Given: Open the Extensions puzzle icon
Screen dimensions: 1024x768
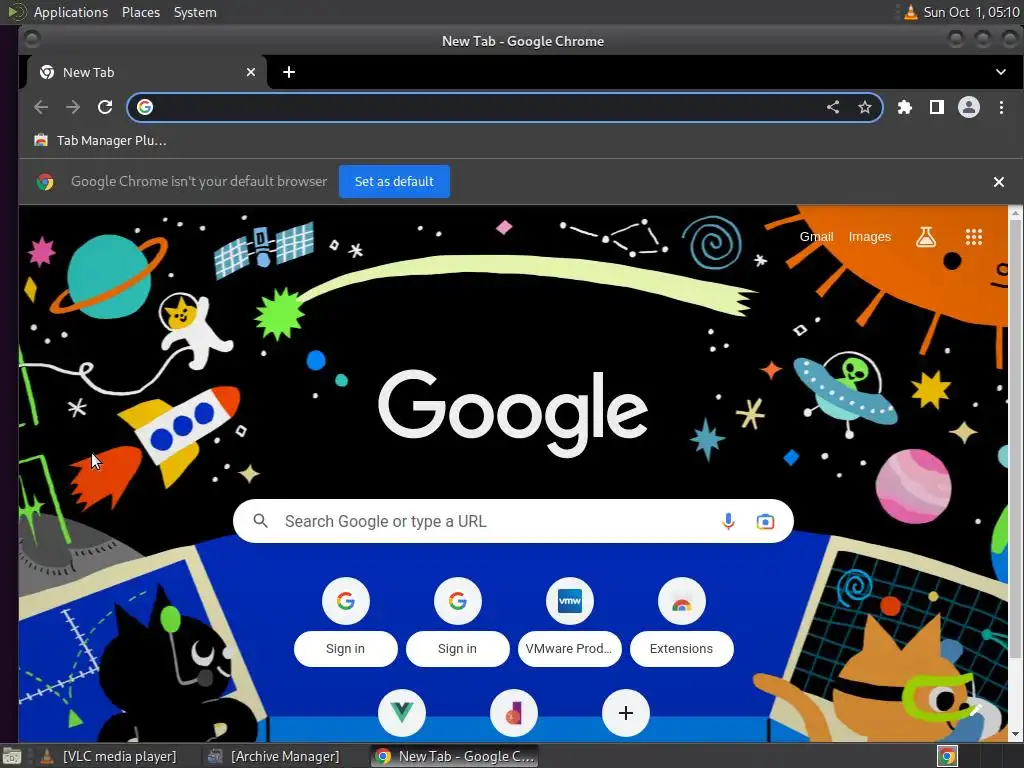Looking at the screenshot, I should click(904, 107).
